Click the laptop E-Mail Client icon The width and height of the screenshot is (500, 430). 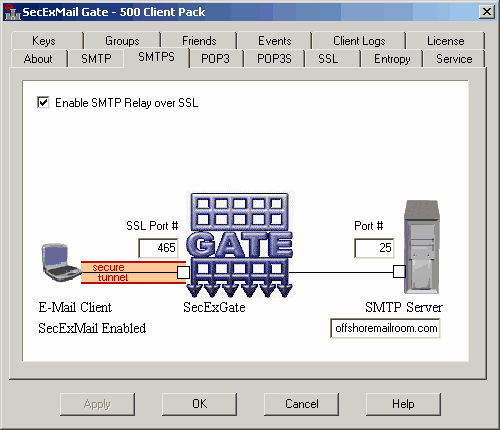[61, 263]
